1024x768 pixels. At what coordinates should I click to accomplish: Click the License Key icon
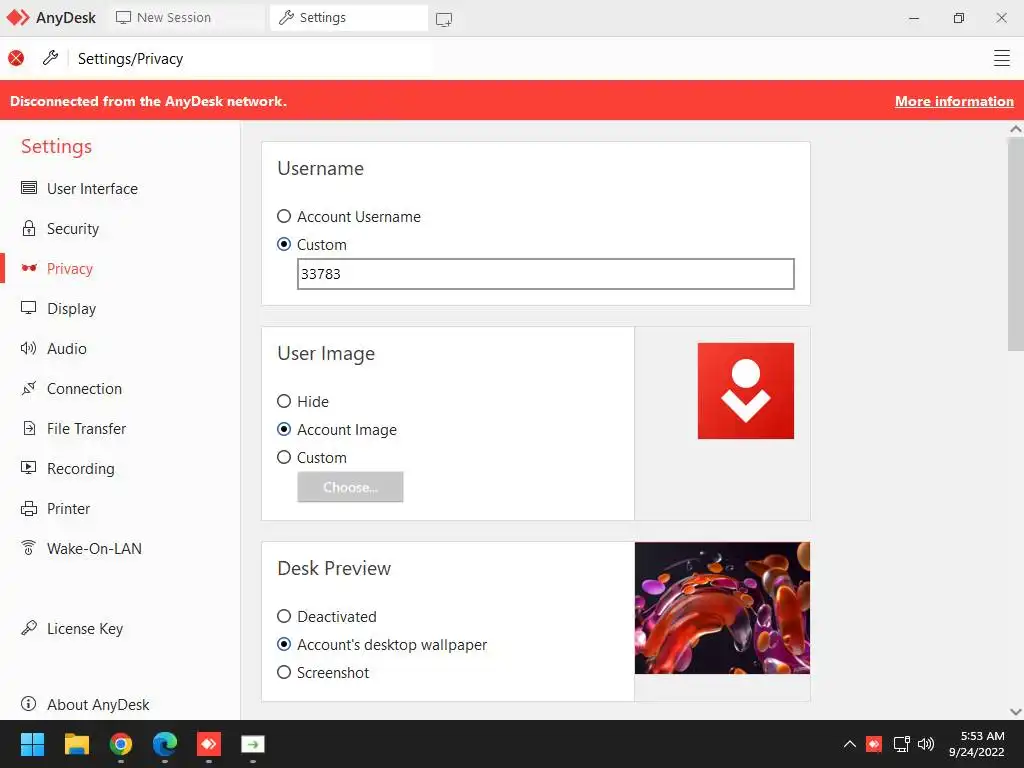tap(29, 628)
